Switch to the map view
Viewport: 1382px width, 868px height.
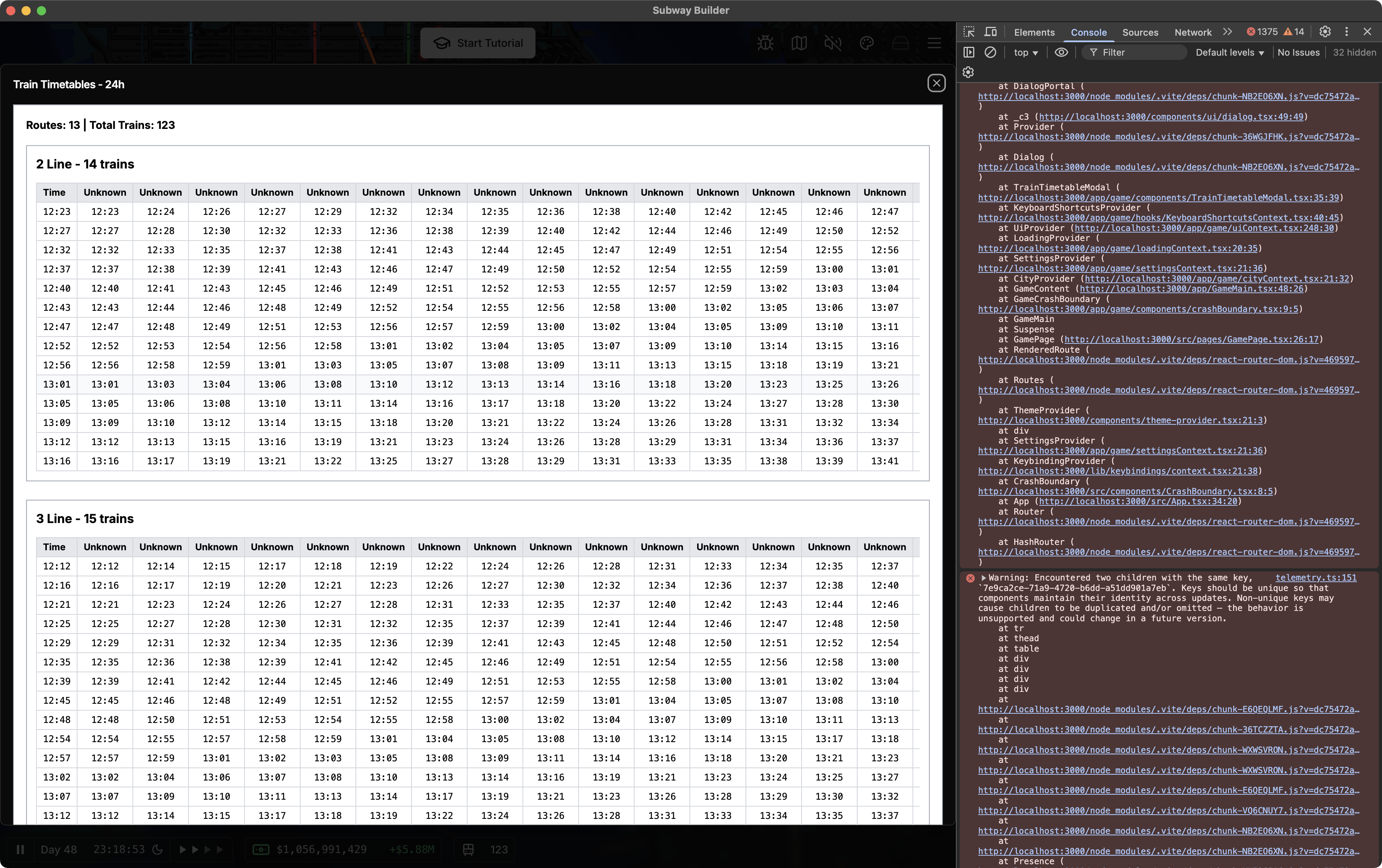coord(799,43)
